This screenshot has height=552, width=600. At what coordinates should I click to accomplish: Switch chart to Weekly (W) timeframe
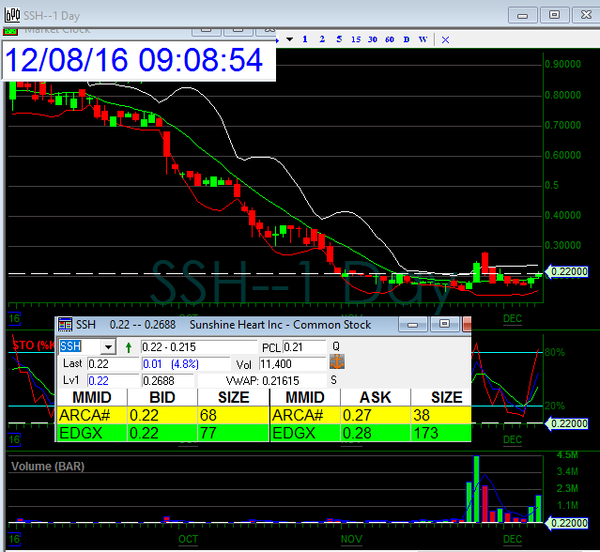coord(423,39)
